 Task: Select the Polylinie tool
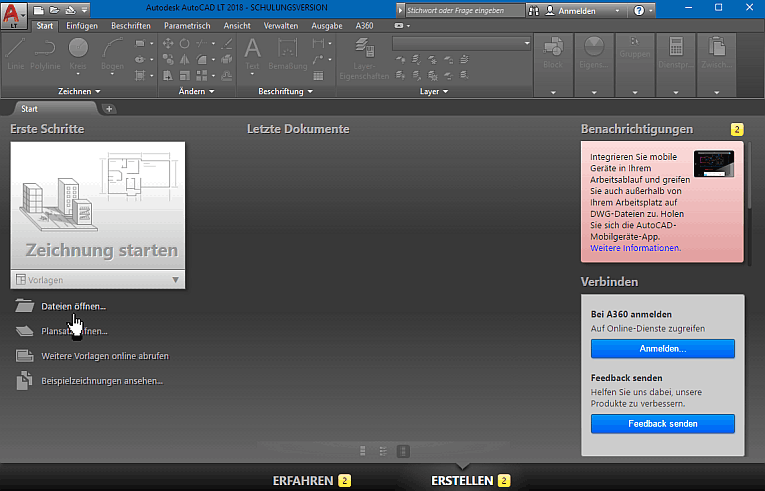tap(45, 54)
